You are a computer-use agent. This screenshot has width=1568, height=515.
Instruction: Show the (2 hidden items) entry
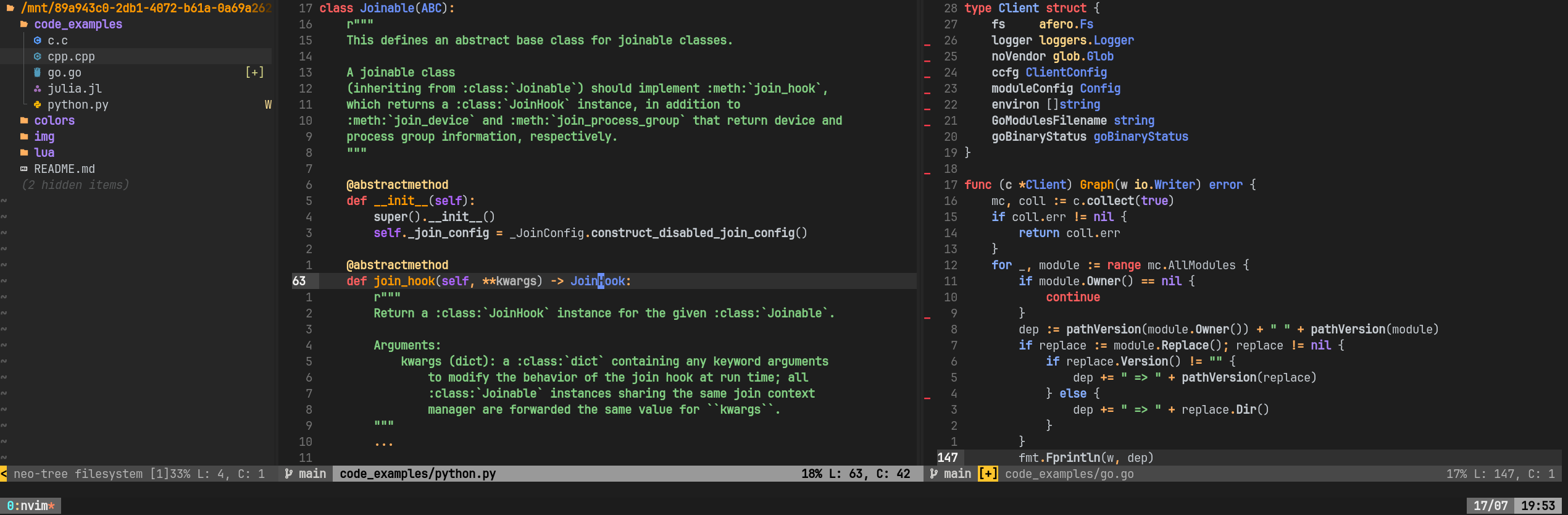point(75,185)
